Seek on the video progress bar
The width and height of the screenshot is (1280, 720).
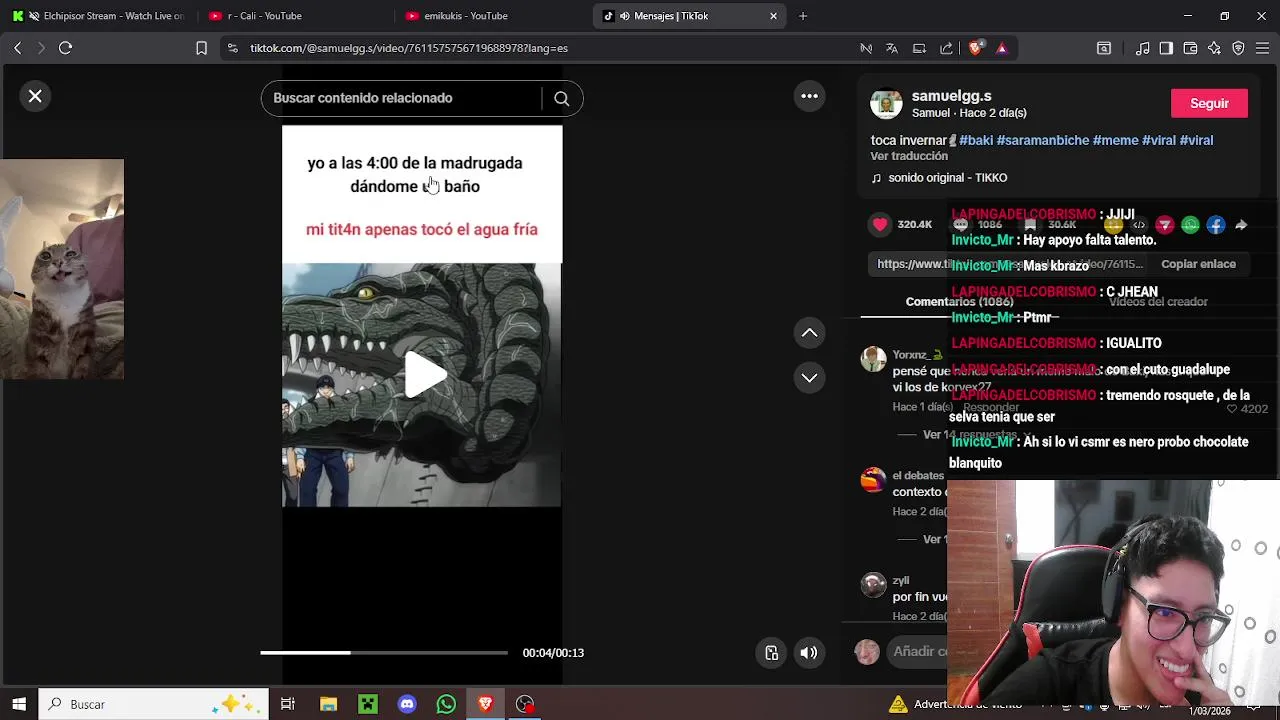pos(384,653)
